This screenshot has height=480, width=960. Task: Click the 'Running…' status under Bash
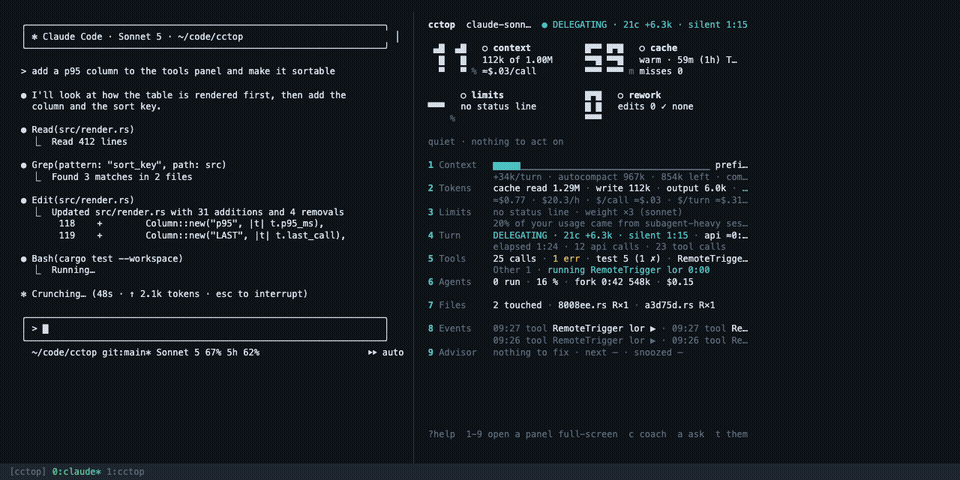73,271
